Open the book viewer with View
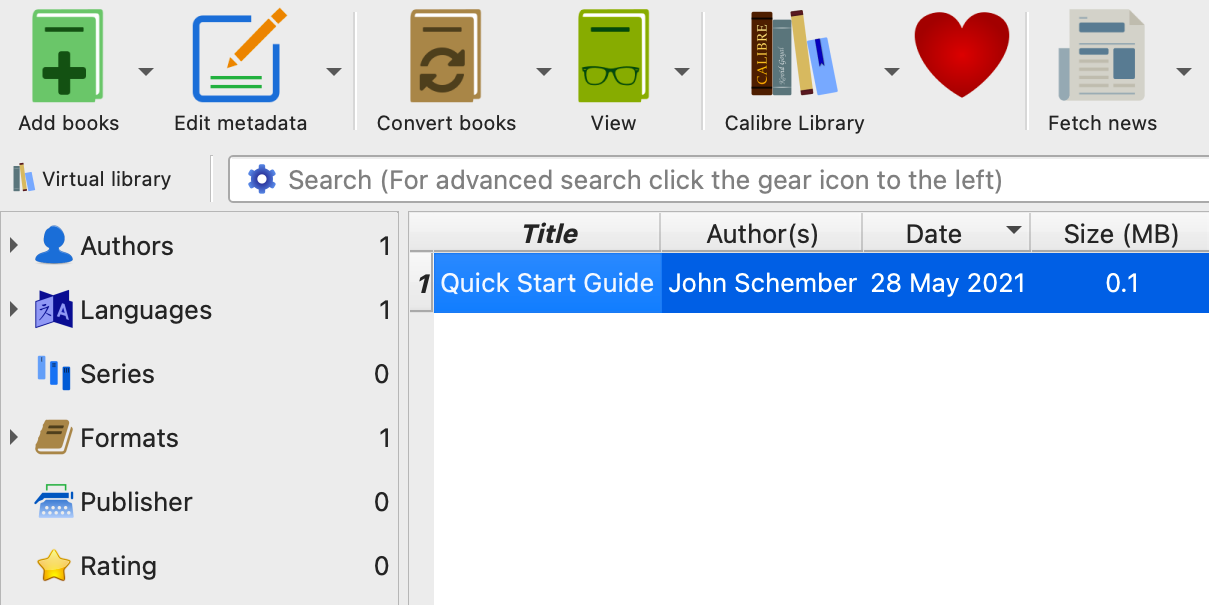Viewport: 1209px width, 605px height. pos(612,57)
